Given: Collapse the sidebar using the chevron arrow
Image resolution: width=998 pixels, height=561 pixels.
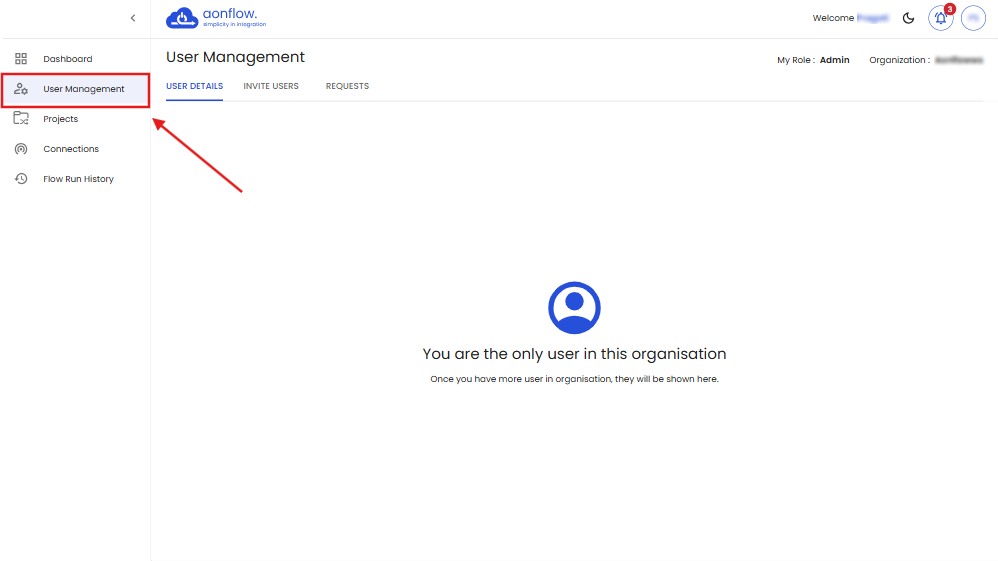Looking at the screenshot, I should tap(133, 18).
